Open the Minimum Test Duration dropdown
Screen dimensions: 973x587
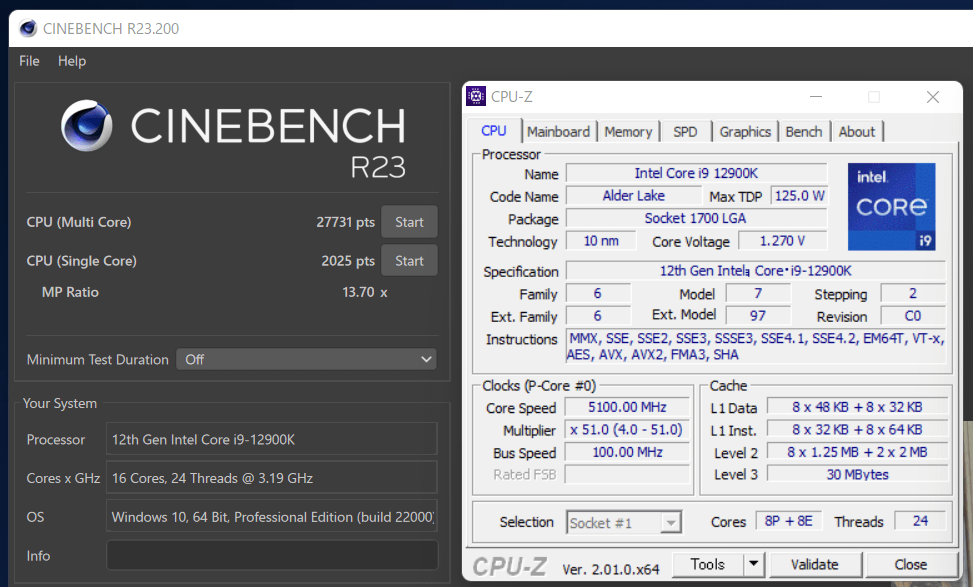pos(307,359)
